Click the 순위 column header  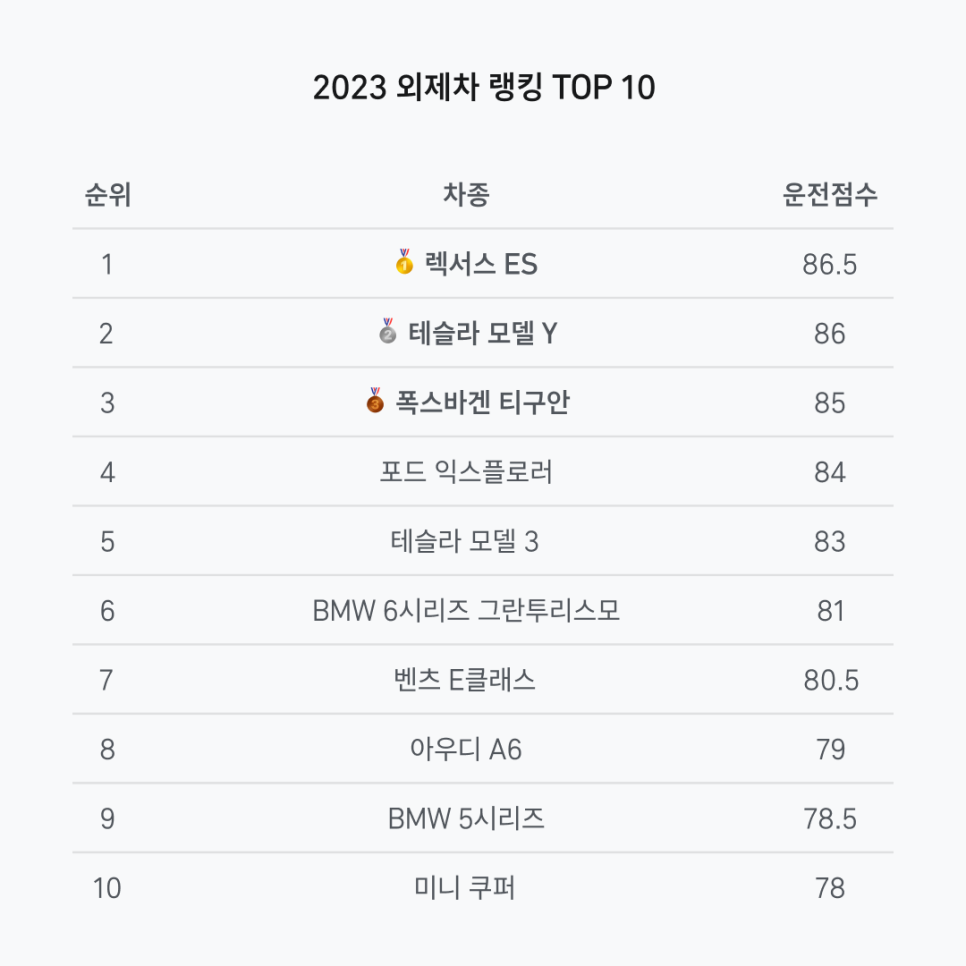108,195
